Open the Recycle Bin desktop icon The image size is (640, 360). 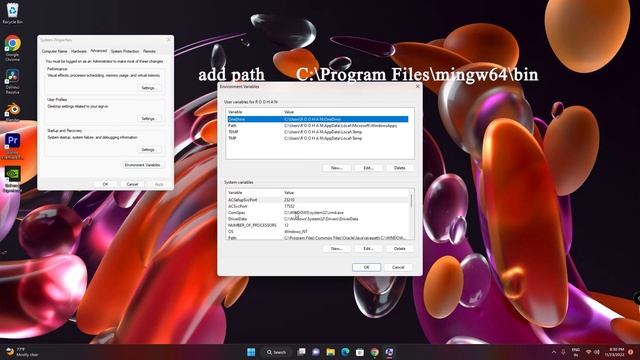point(12,13)
